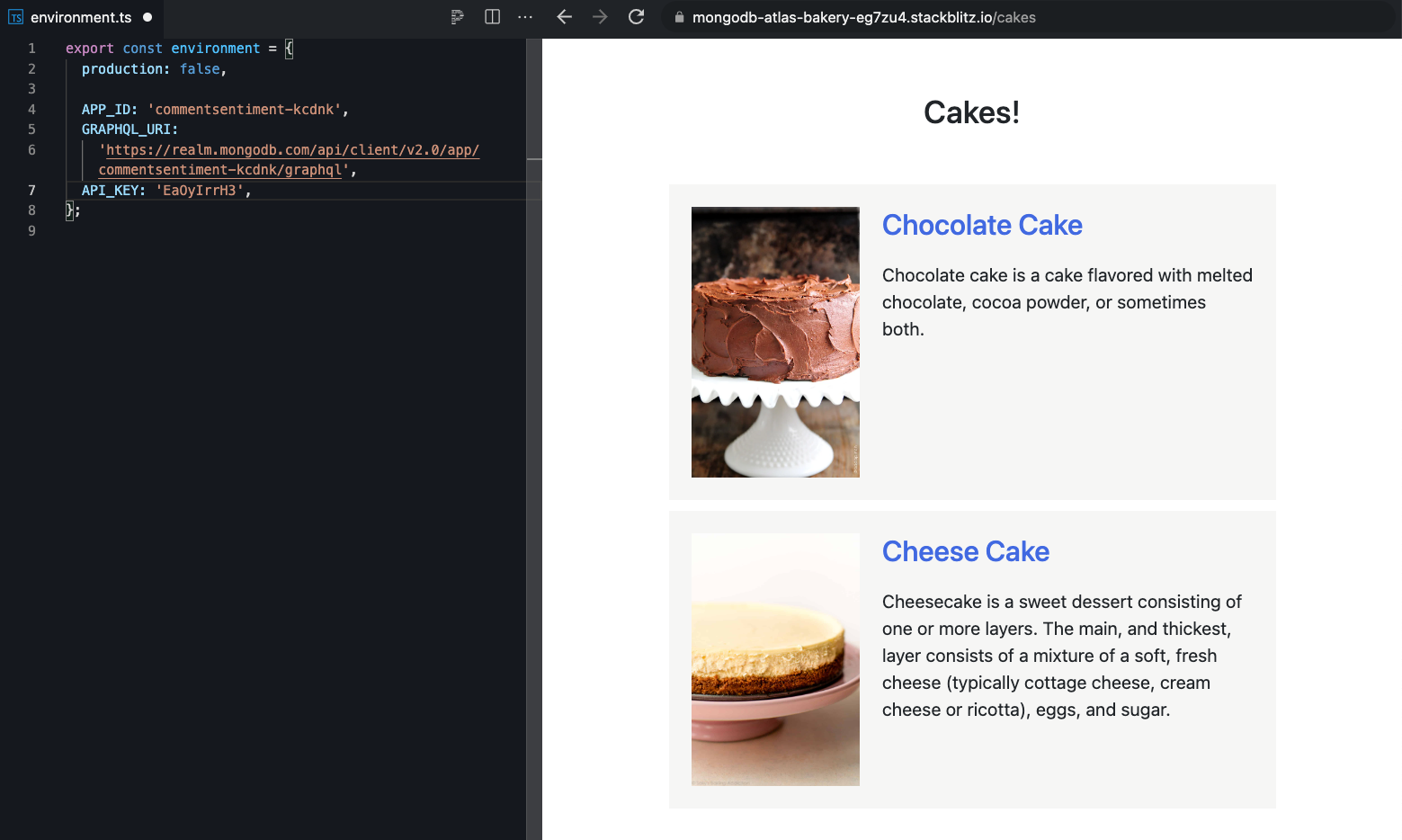Click the cheesecake photo

point(774,658)
